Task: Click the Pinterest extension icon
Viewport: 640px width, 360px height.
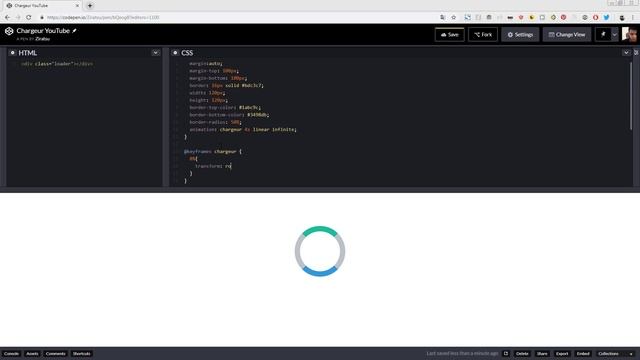Action: 563,18
